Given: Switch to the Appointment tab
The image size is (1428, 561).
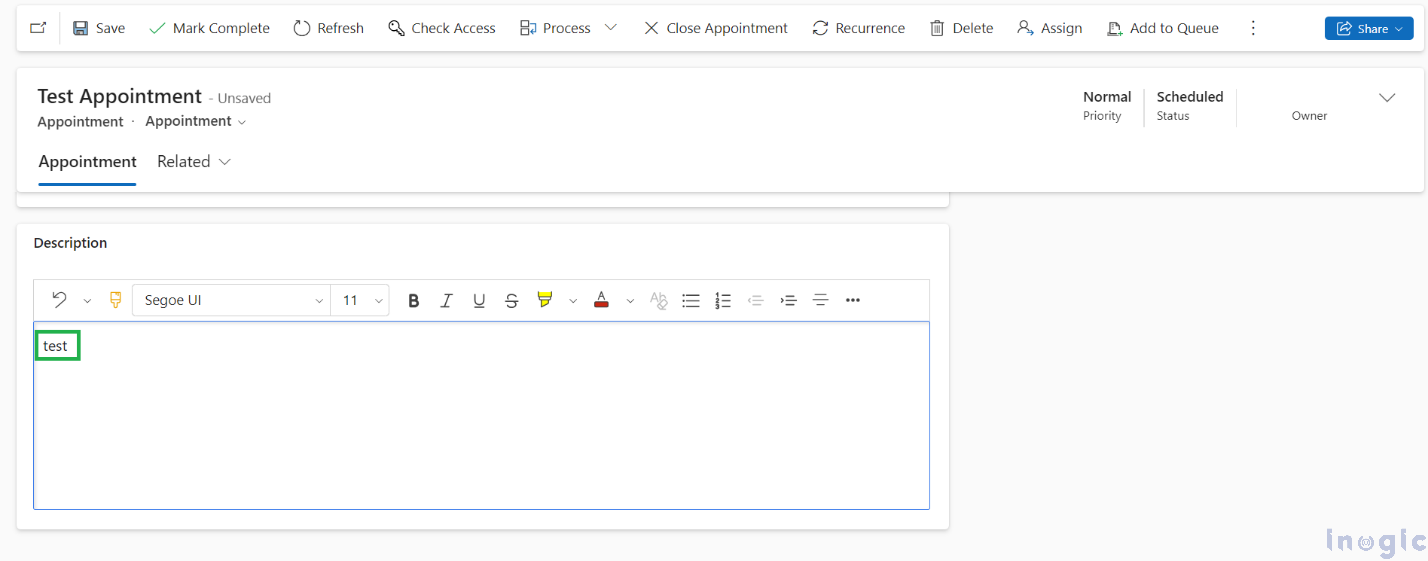Looking at the screenshot, I should [x=87, y=162].
